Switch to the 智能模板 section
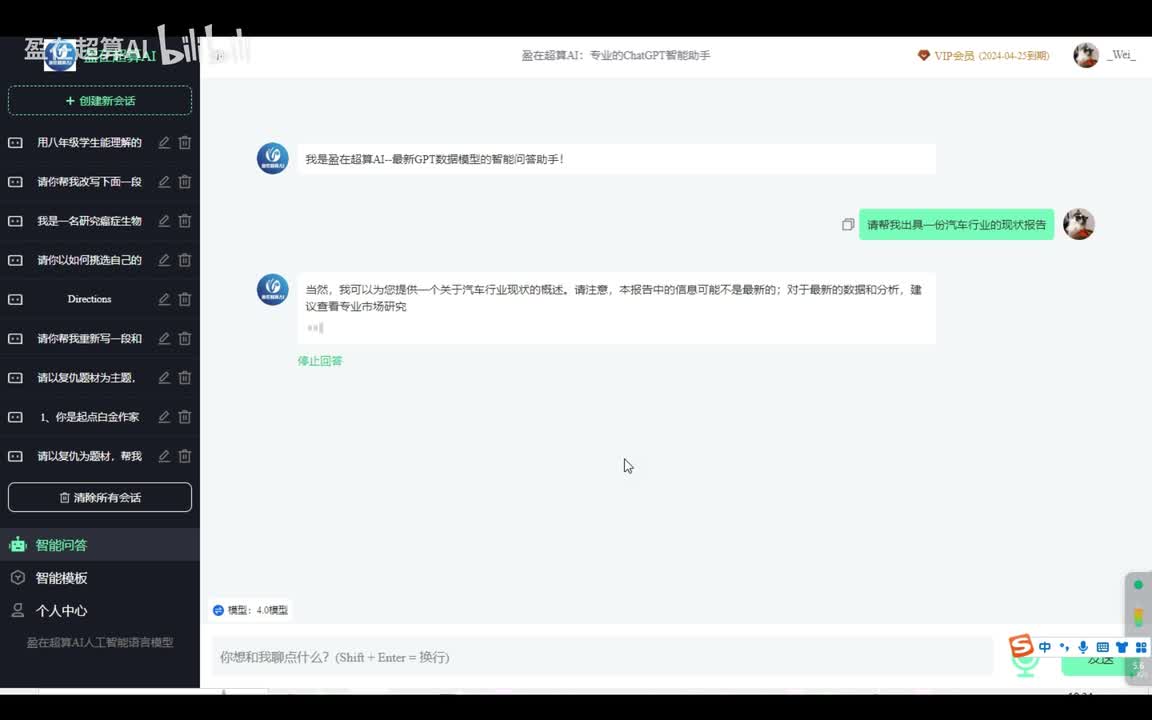Screen dimensions: 1152x720 [61, 578]
